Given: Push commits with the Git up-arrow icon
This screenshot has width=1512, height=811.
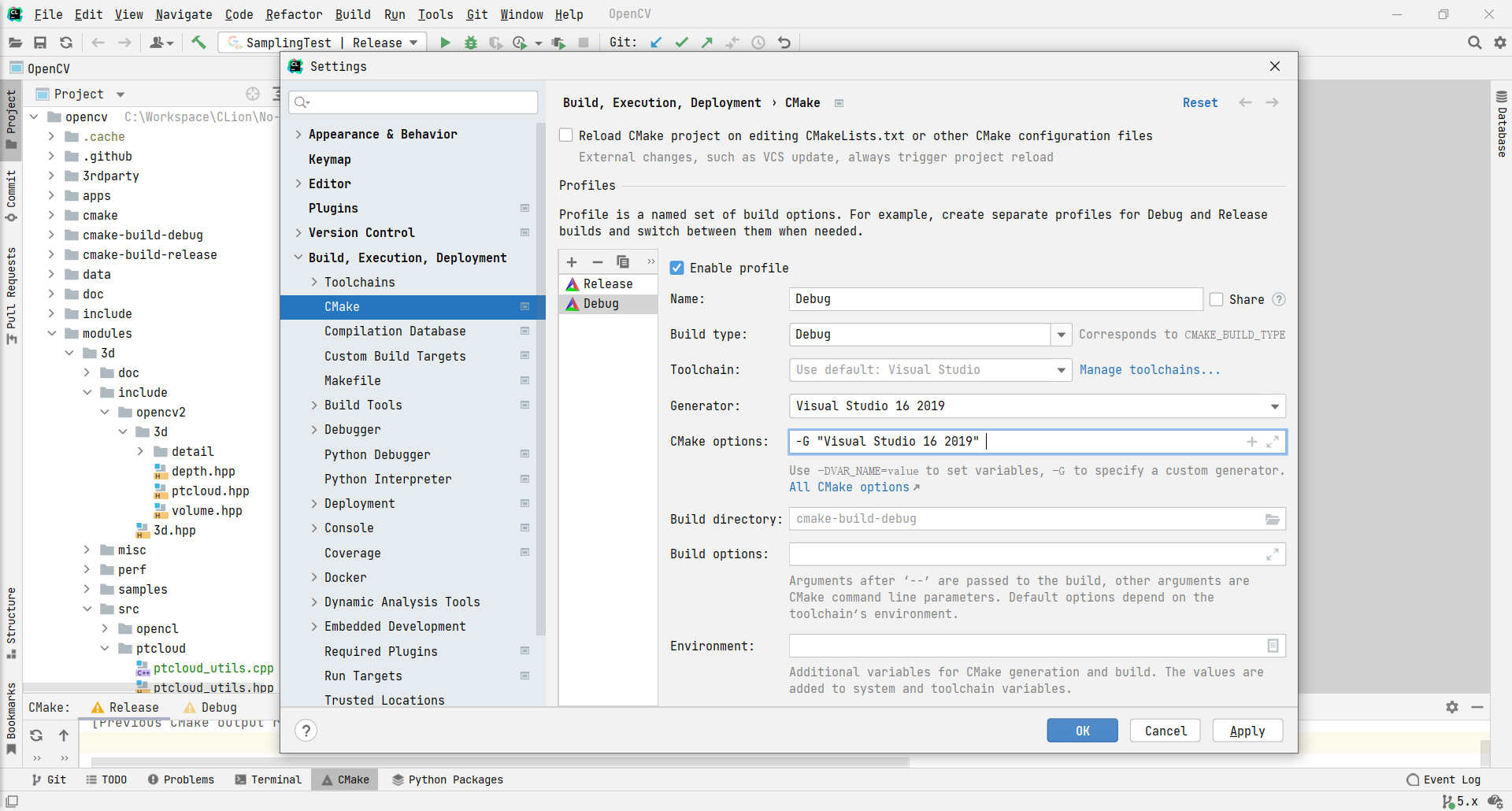Looking at the screenshot, I should pyautogui.click(x=707, y=43).
